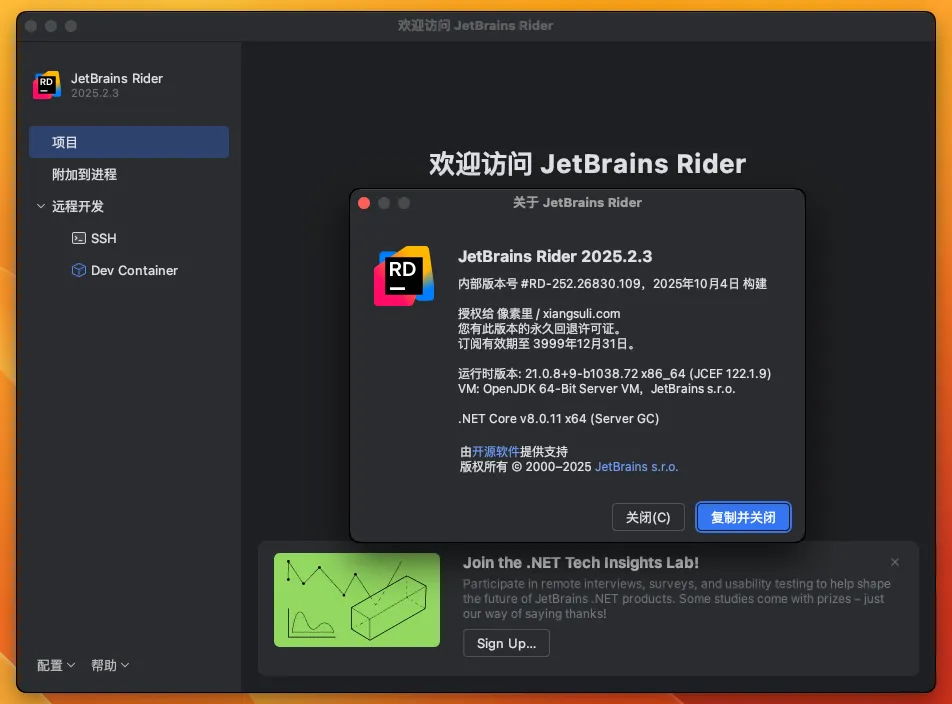This screenshot has height=704, width=952.
Task: Open the 开源软件 link
Action: 496,452
